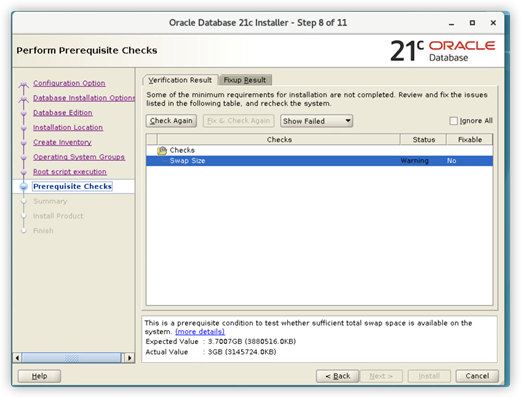The height and width of the screenshot is (398, 521).
Task: Select the Verification Result tab
Action: (x=180, y=80)
